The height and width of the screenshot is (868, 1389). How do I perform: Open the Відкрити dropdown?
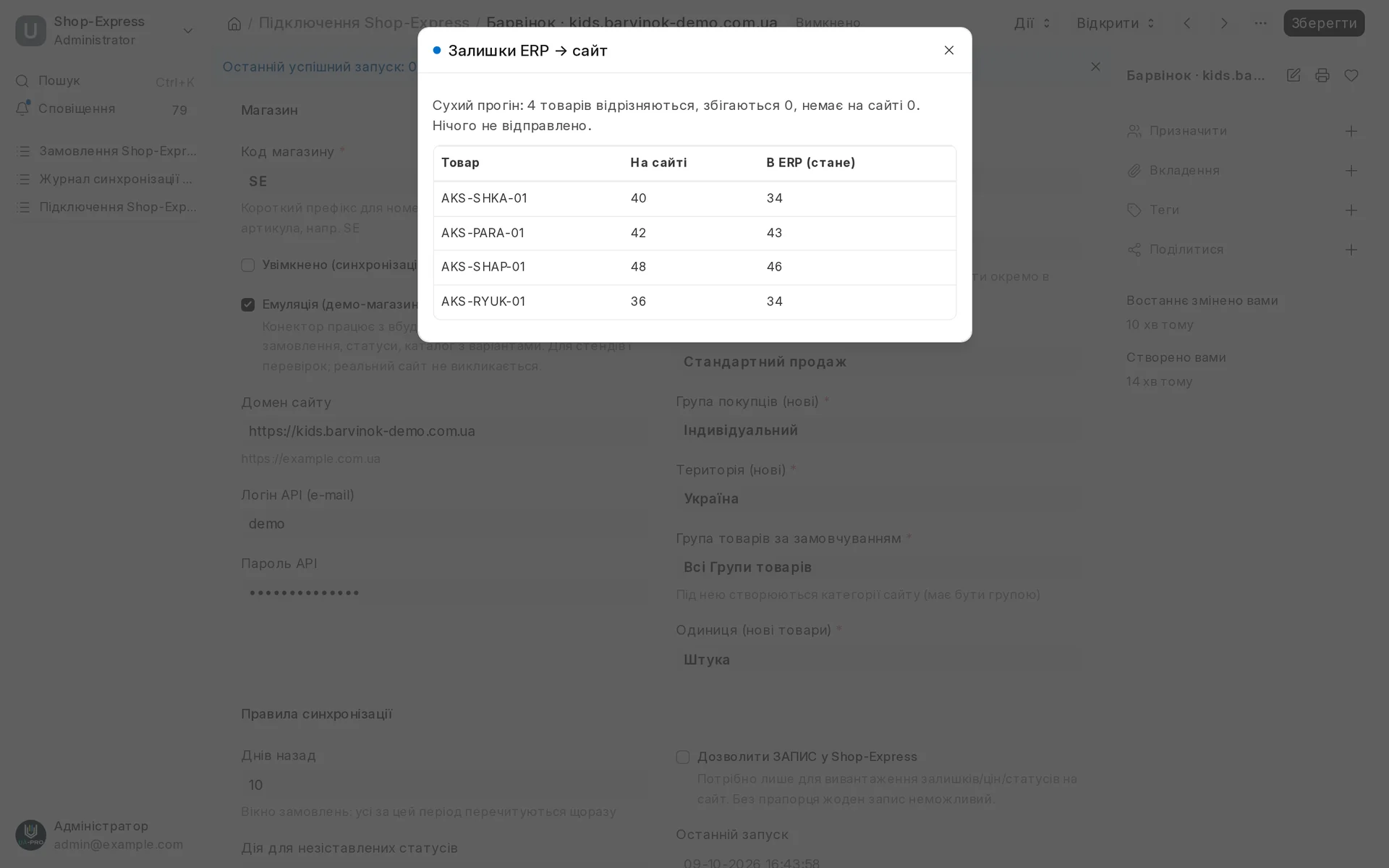coord(1116,23)
